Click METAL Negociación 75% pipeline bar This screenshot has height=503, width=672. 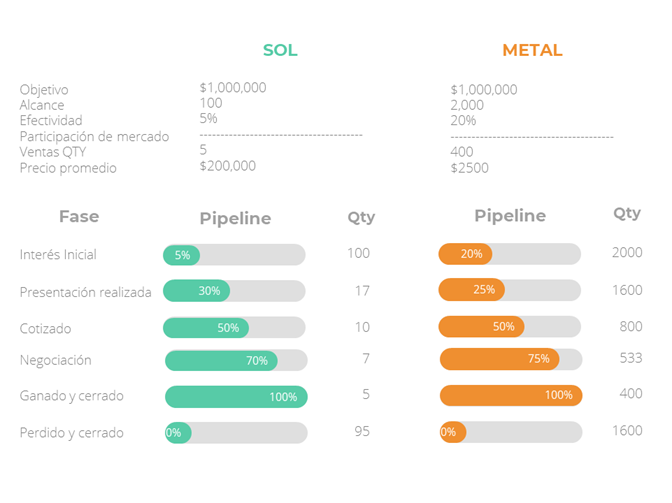(x=510, y=359)
